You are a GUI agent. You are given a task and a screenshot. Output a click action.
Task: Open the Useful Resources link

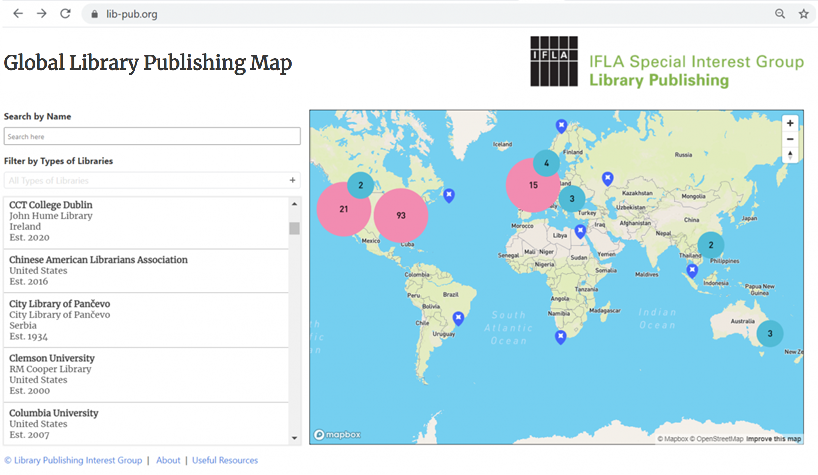point(225,460)
